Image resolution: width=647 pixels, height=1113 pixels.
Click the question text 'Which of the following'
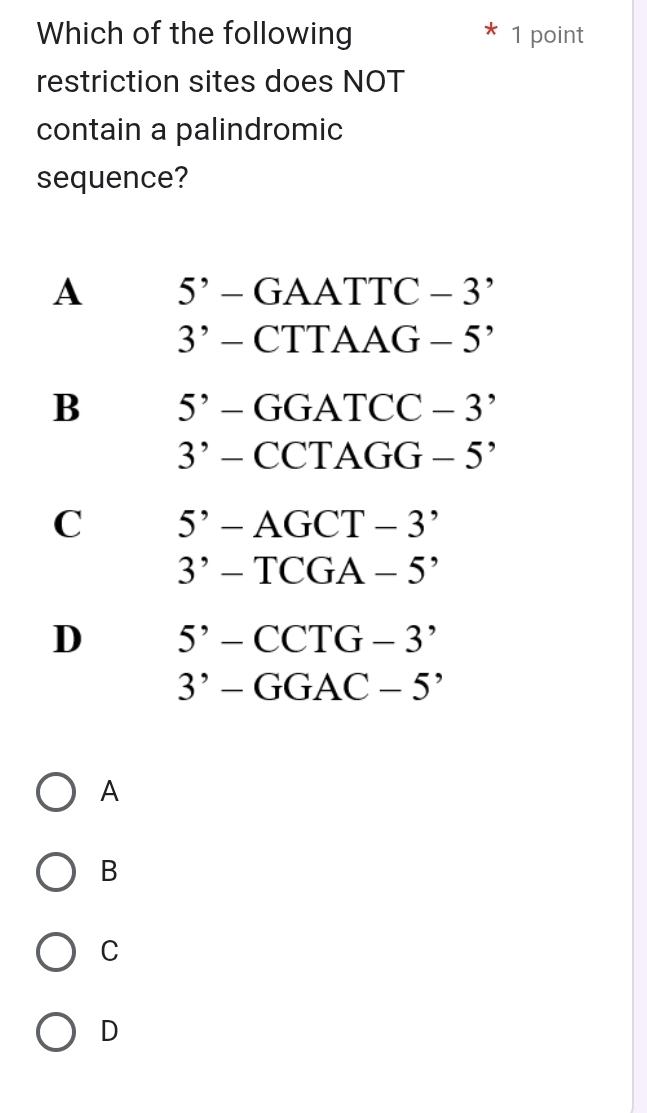pyautogui.click(x=194, y=35)
